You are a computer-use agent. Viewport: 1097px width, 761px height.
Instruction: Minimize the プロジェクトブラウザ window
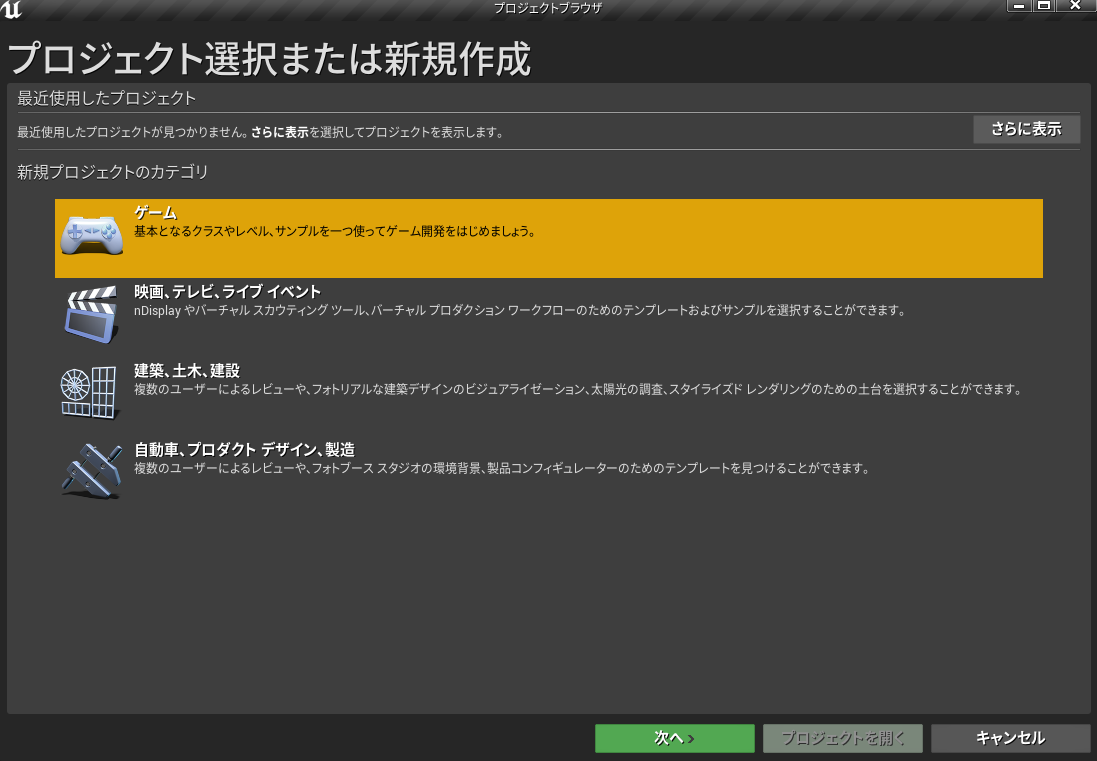click(1018, 6)
